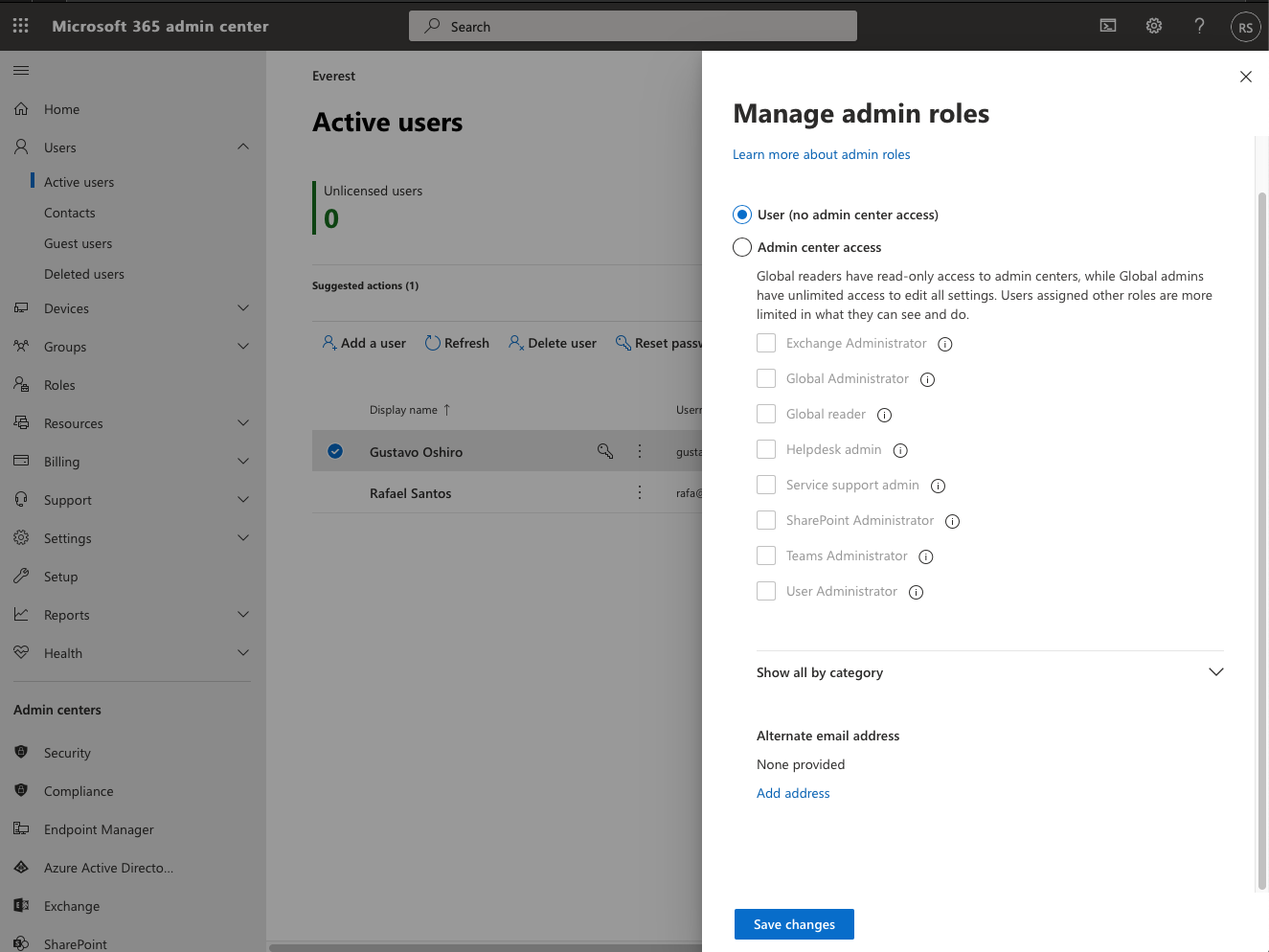Expand the Resources navigation group

coord(243,422)
